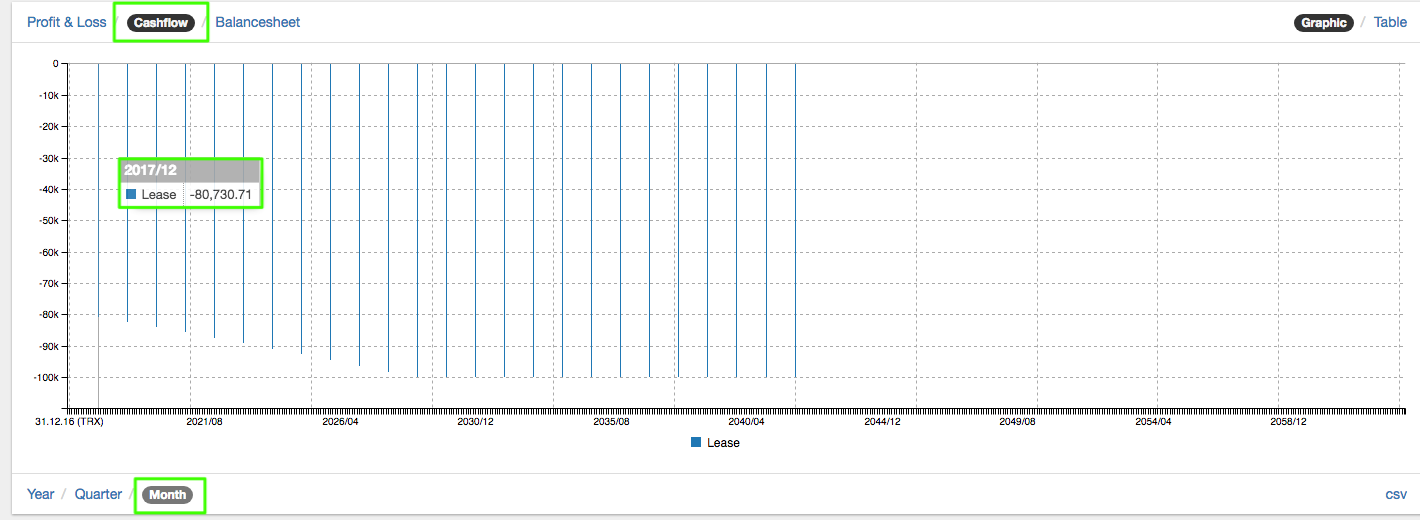Viewport: 1420px width, 520px height.
Task: Download data via the csv link
Action: pyautogui.click(x=1396, y=494)
